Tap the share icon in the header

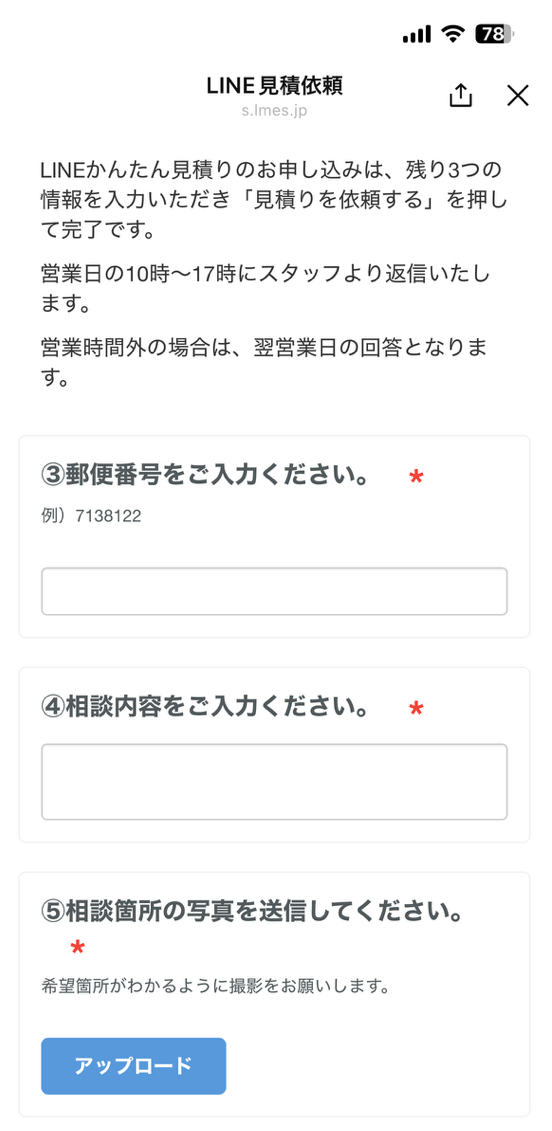460,95
